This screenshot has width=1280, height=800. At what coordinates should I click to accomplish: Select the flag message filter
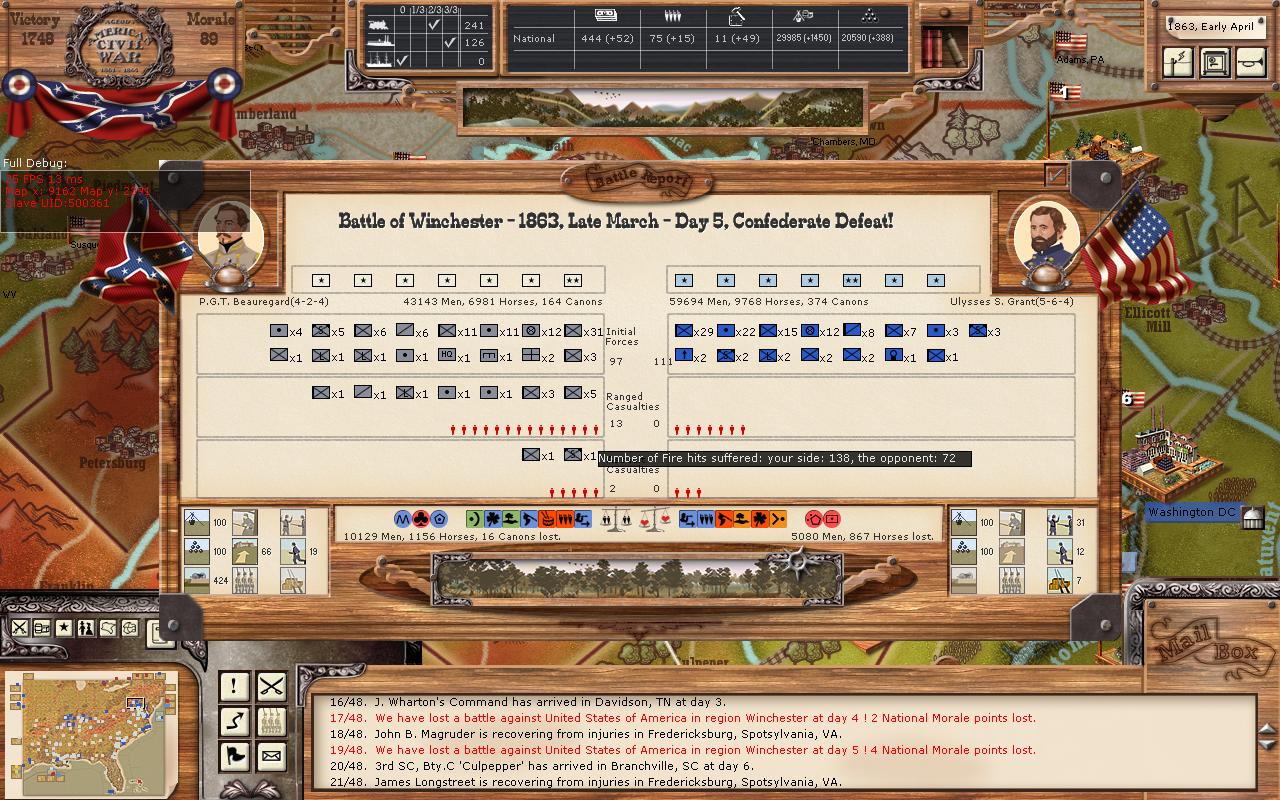coord(234,756)
